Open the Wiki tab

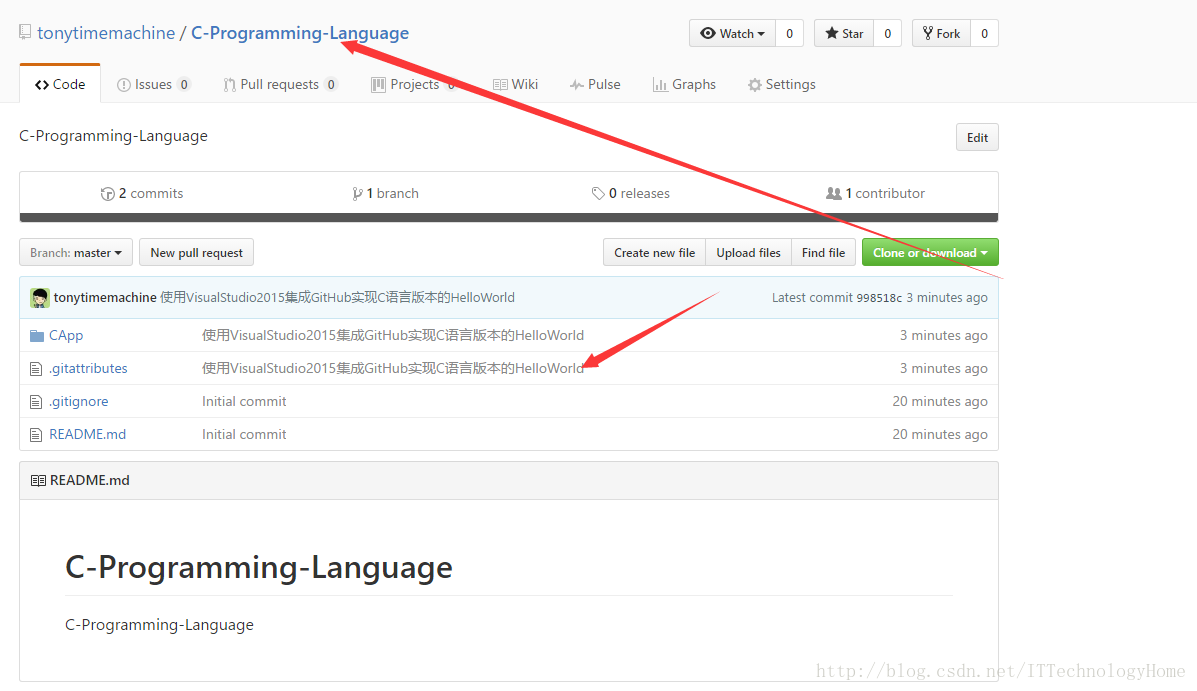tap(515, 84)
